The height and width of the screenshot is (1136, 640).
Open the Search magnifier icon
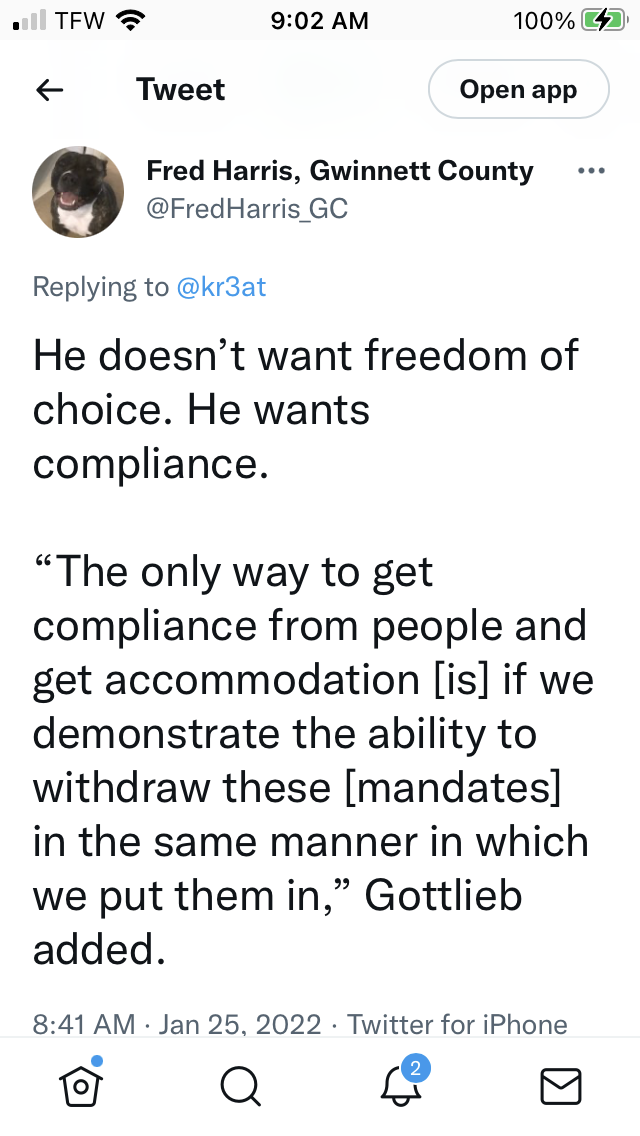pos(240,1086)
